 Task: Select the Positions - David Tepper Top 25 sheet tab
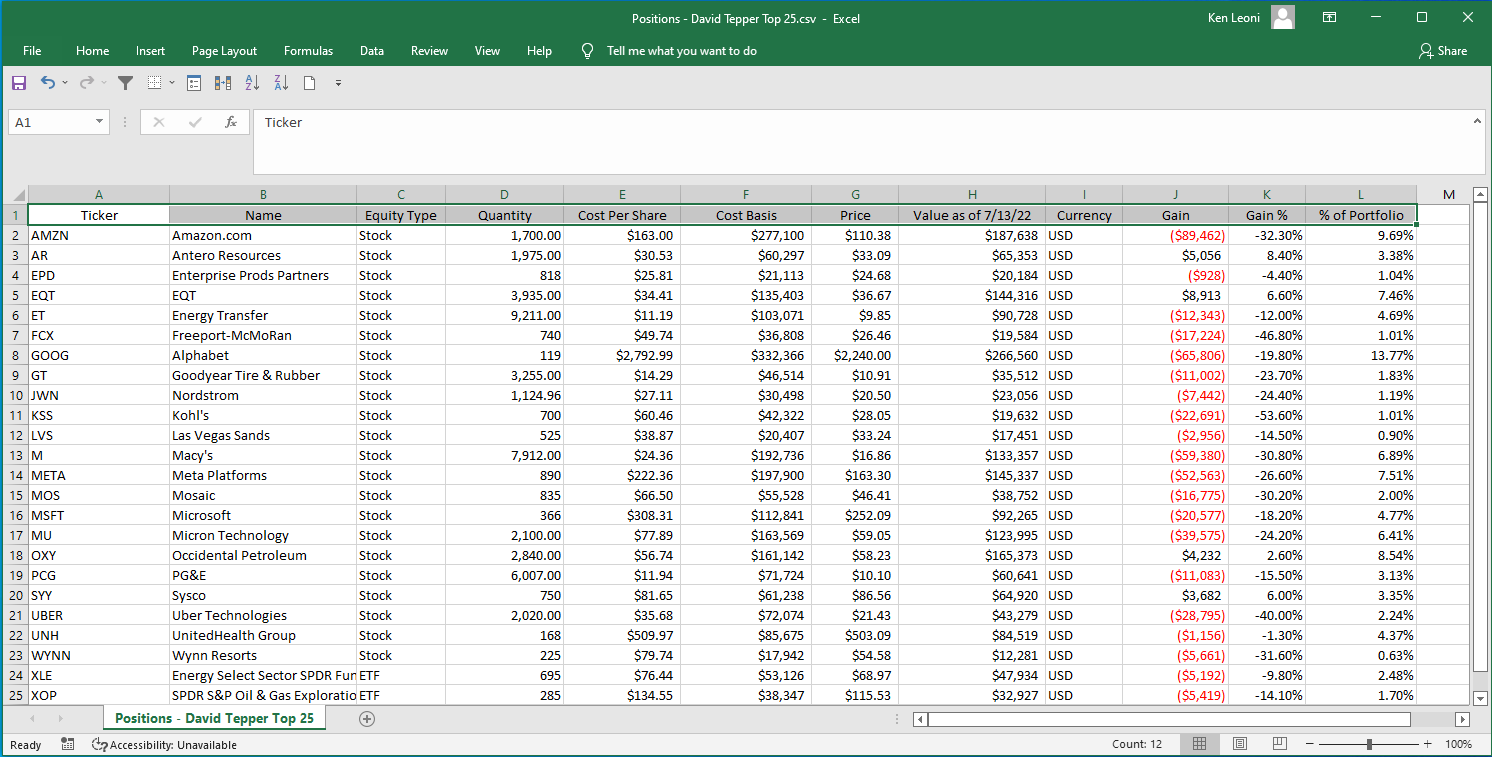214,718
